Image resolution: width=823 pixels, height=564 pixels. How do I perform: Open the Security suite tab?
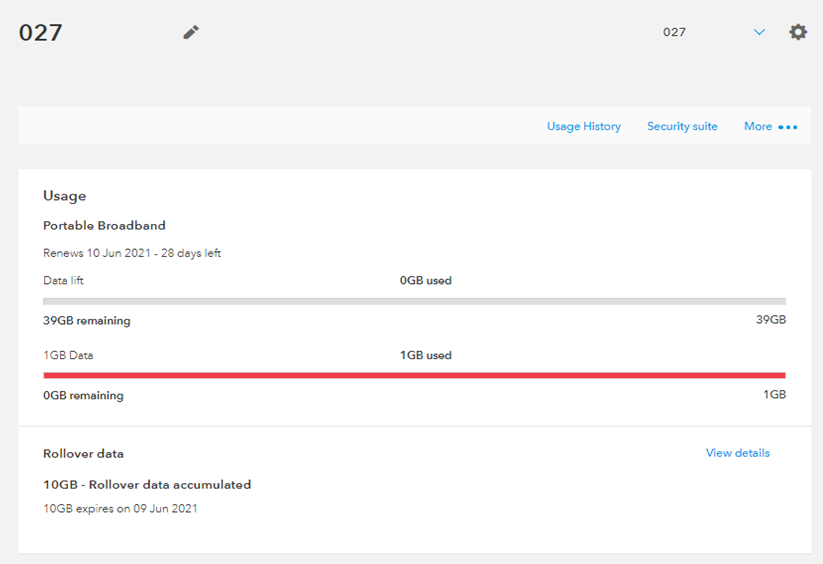(x=682, y=126)
